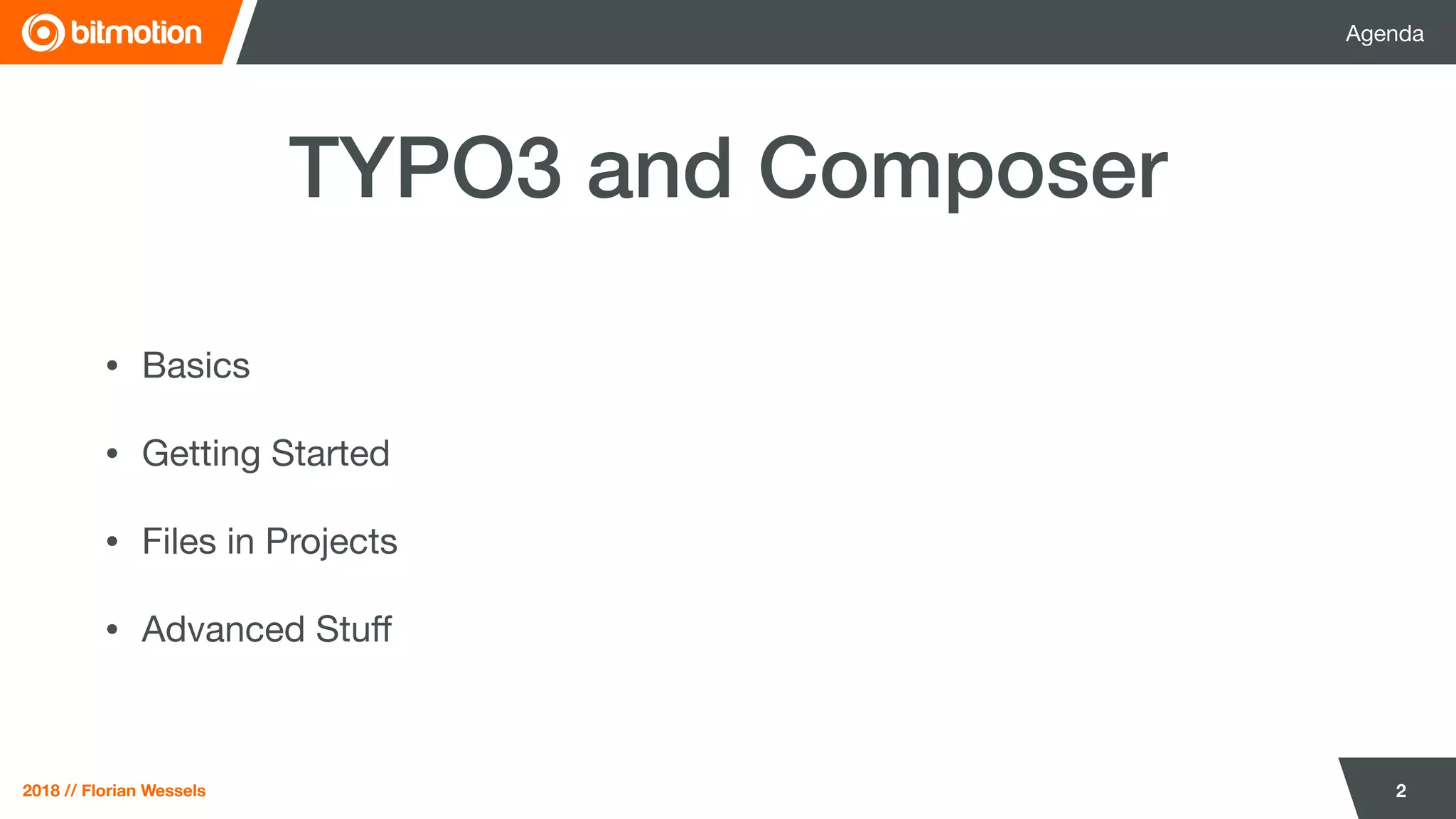1456x819 pixels.
Task: Click the bitmotion wordmark text
Action: pos(136,33)
